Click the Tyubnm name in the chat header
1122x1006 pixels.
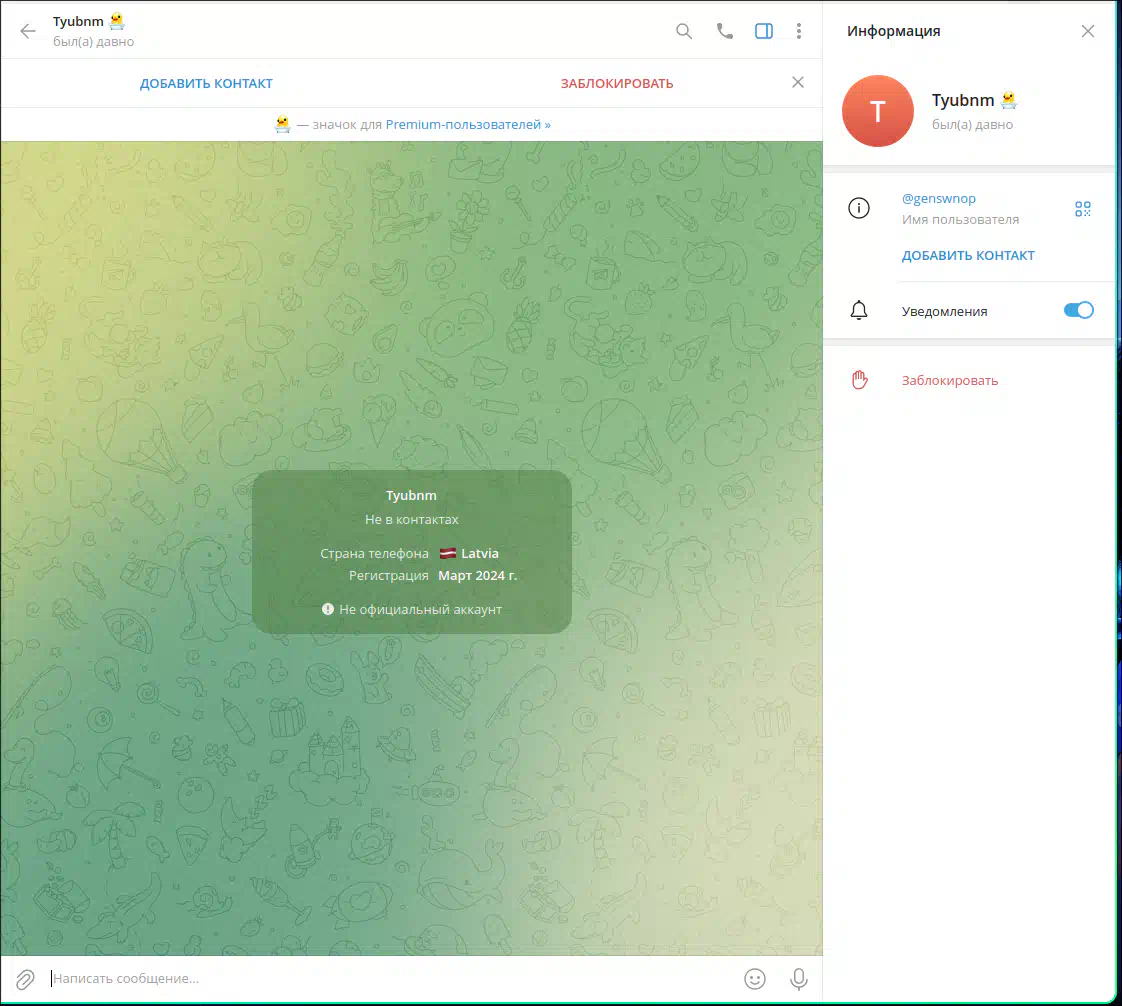pyautogui.click(x=78, y=21)
